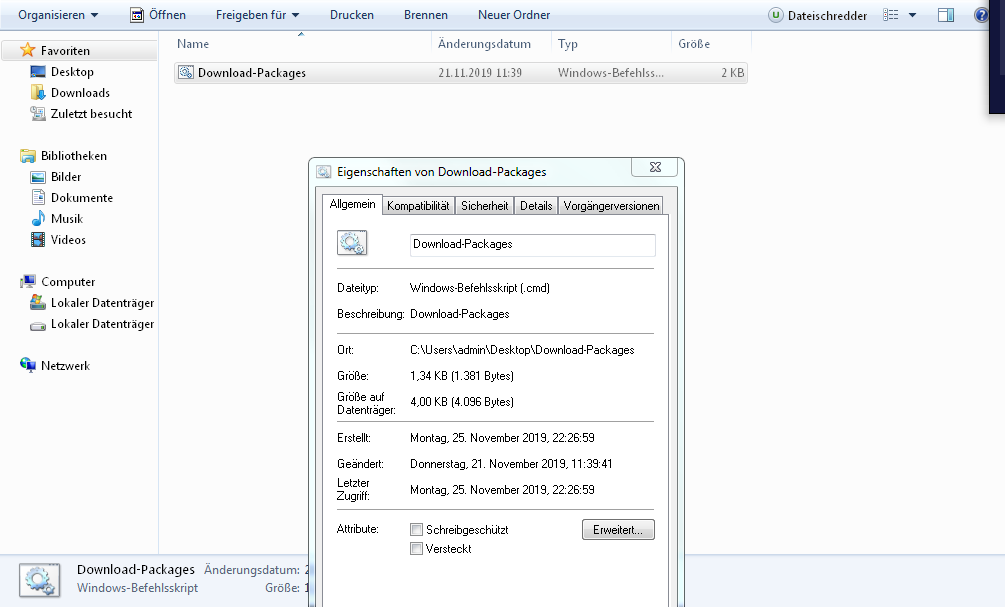Click the Musik note icon
Viewport: 1005px width, 607px height.
38,219
